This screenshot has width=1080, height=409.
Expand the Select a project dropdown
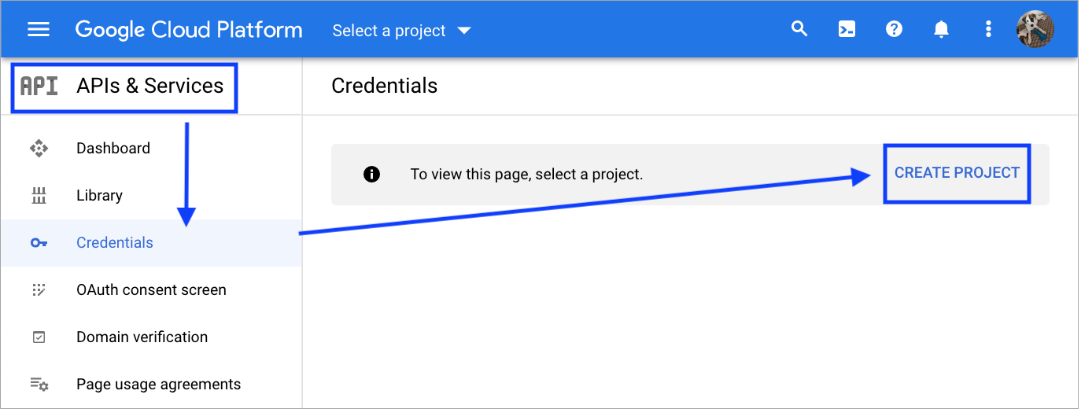click(x=402, y=30)
